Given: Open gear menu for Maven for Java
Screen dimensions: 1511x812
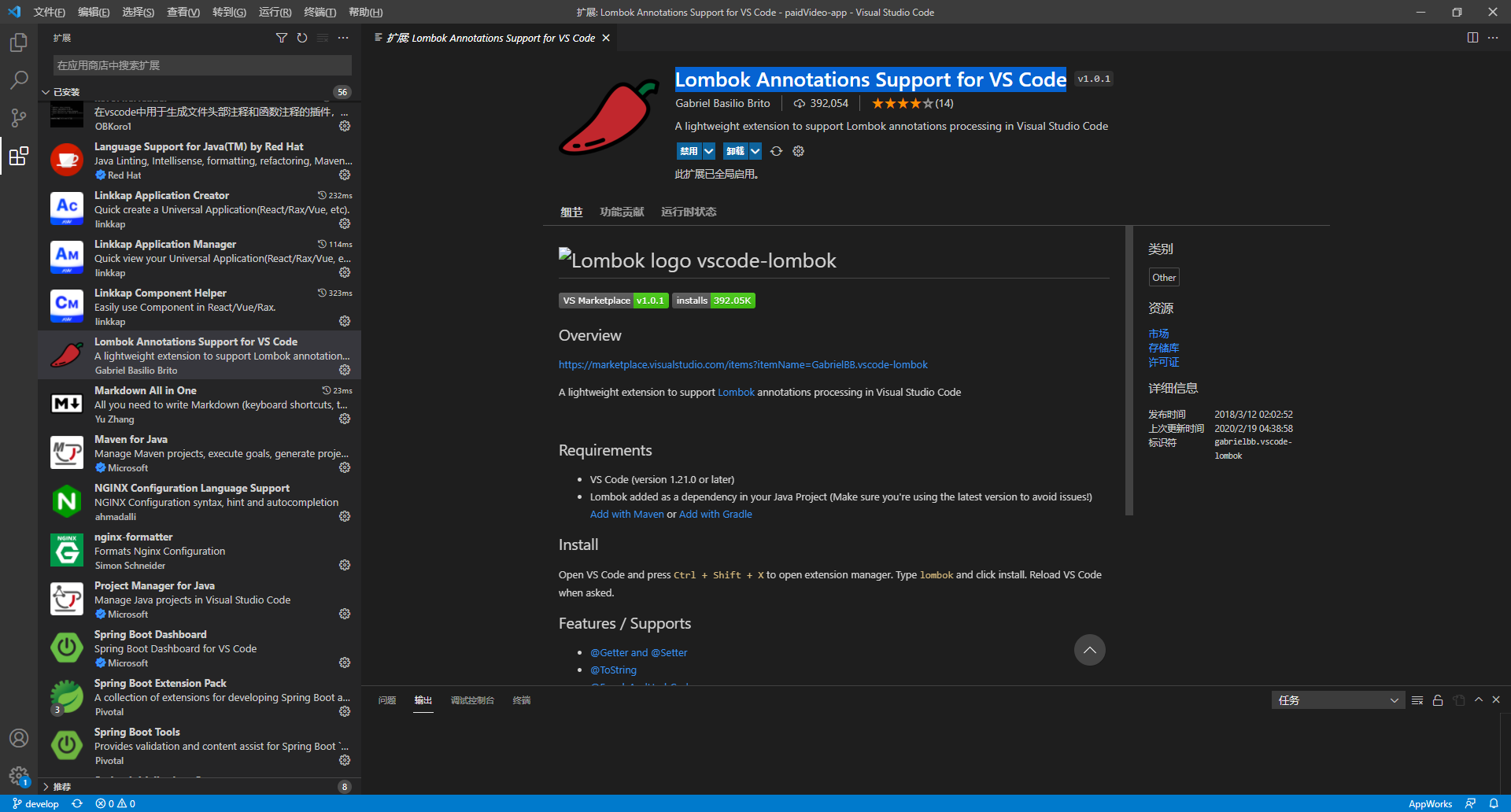Looking at the screenshot, I should (345, 467).
